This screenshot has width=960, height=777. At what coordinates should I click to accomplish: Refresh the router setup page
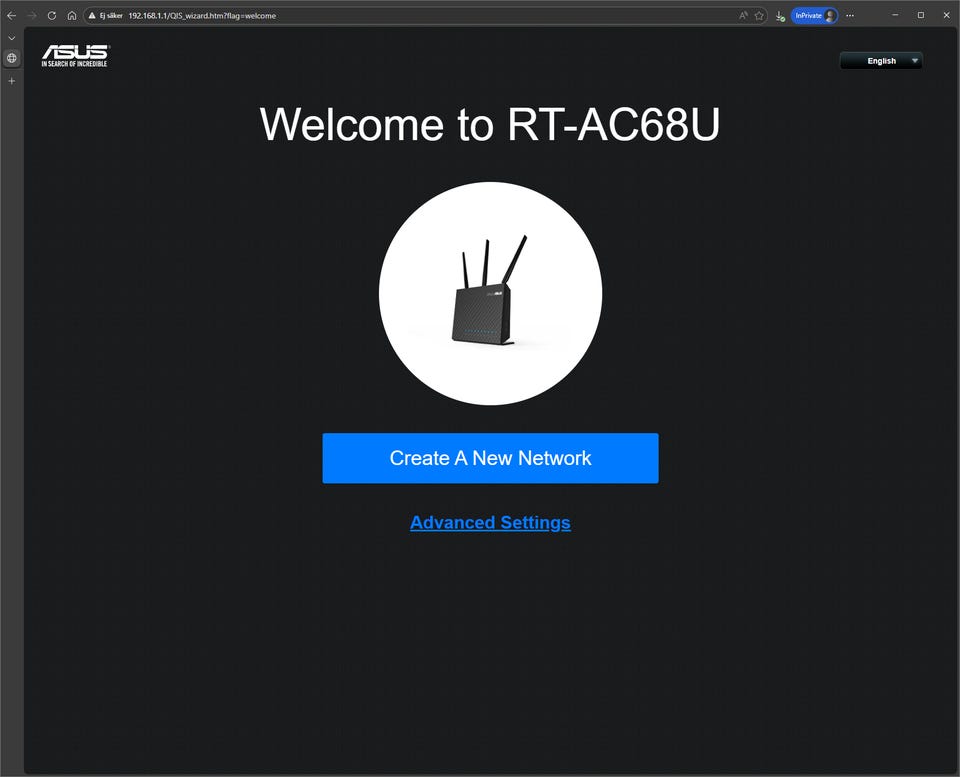(52, 16)
